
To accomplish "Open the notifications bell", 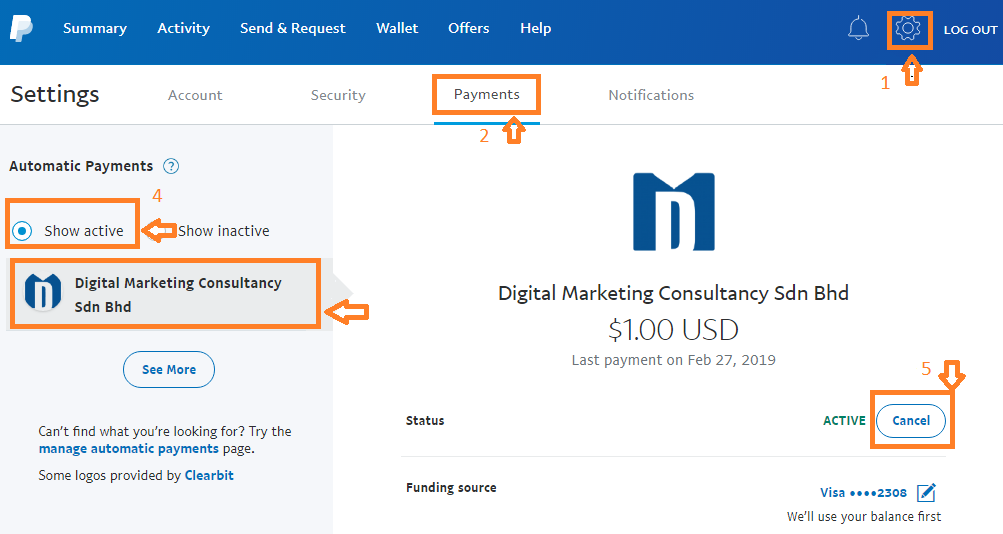I will 858,29.
